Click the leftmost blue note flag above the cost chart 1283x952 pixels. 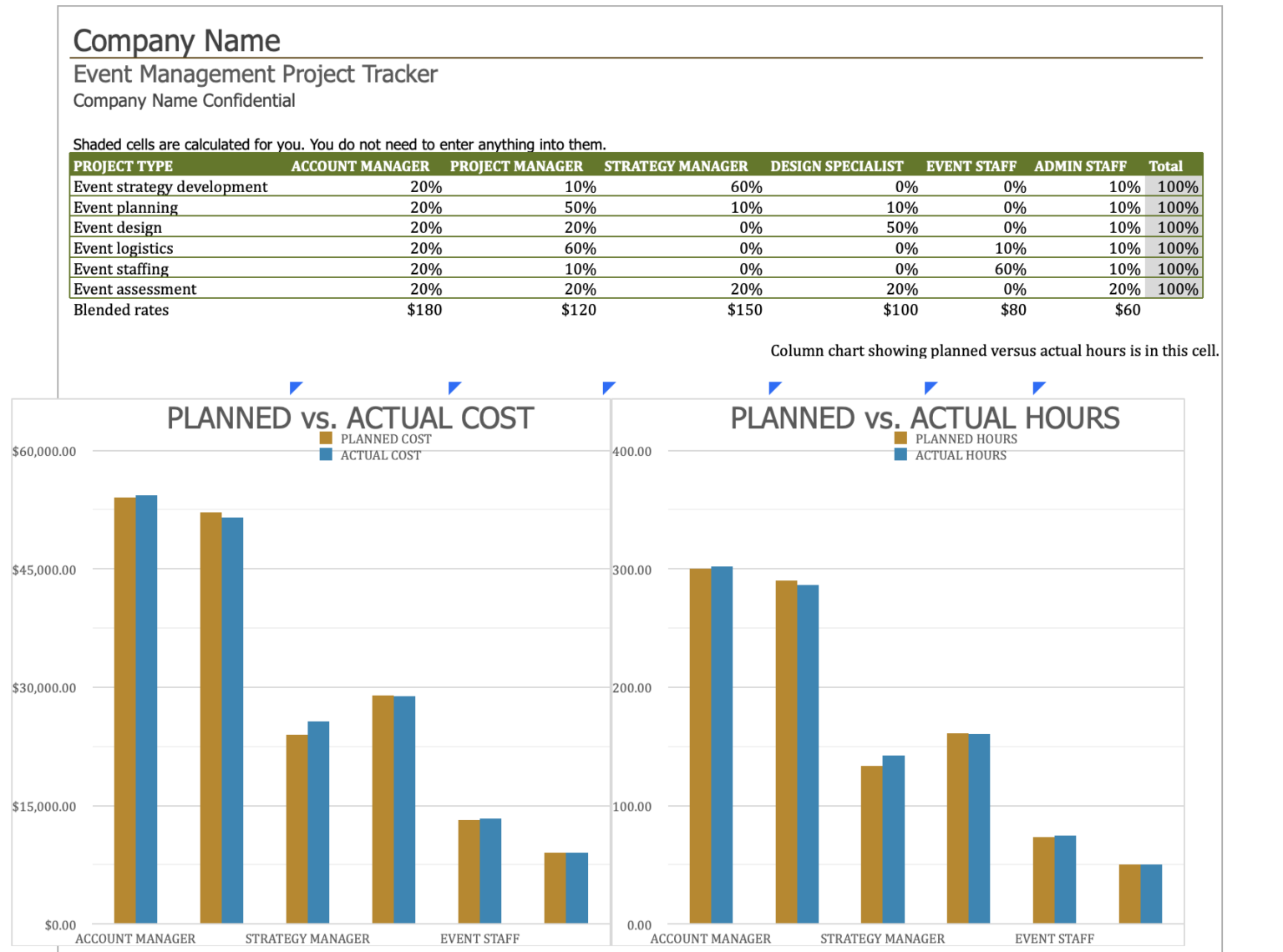click(x=296, y=387)
